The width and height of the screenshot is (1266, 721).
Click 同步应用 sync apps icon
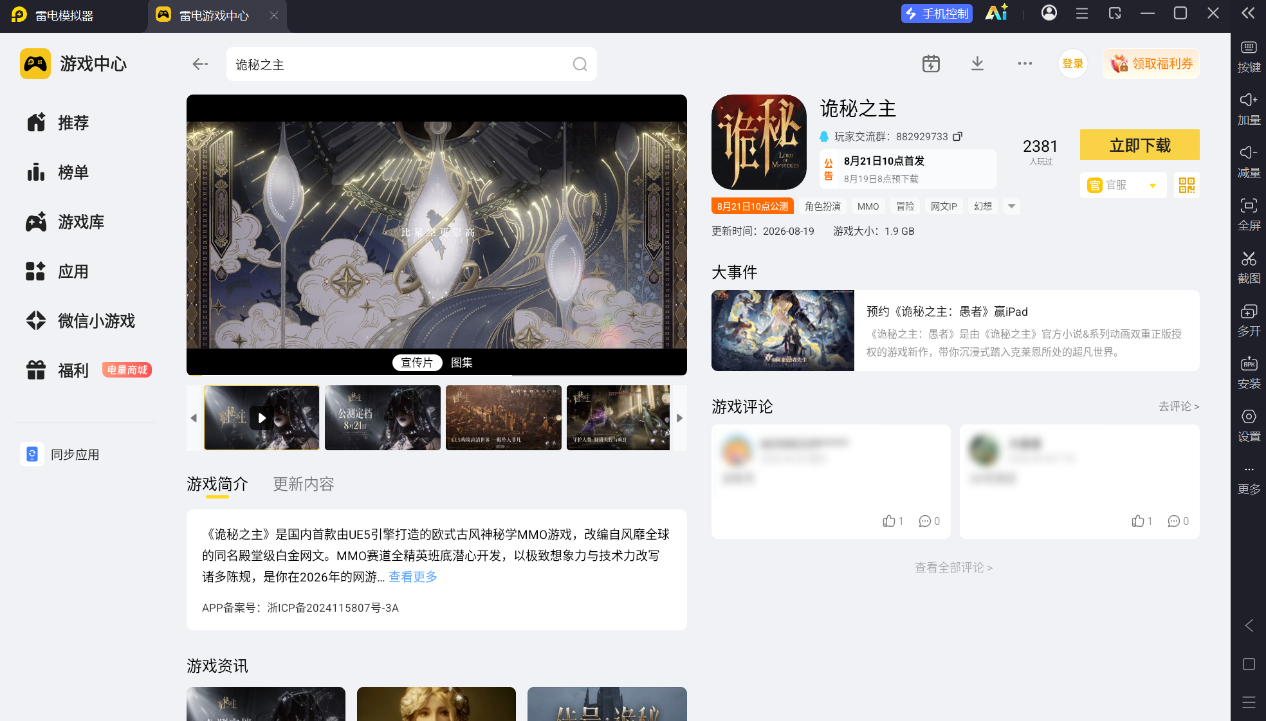(x=32, y=454)
